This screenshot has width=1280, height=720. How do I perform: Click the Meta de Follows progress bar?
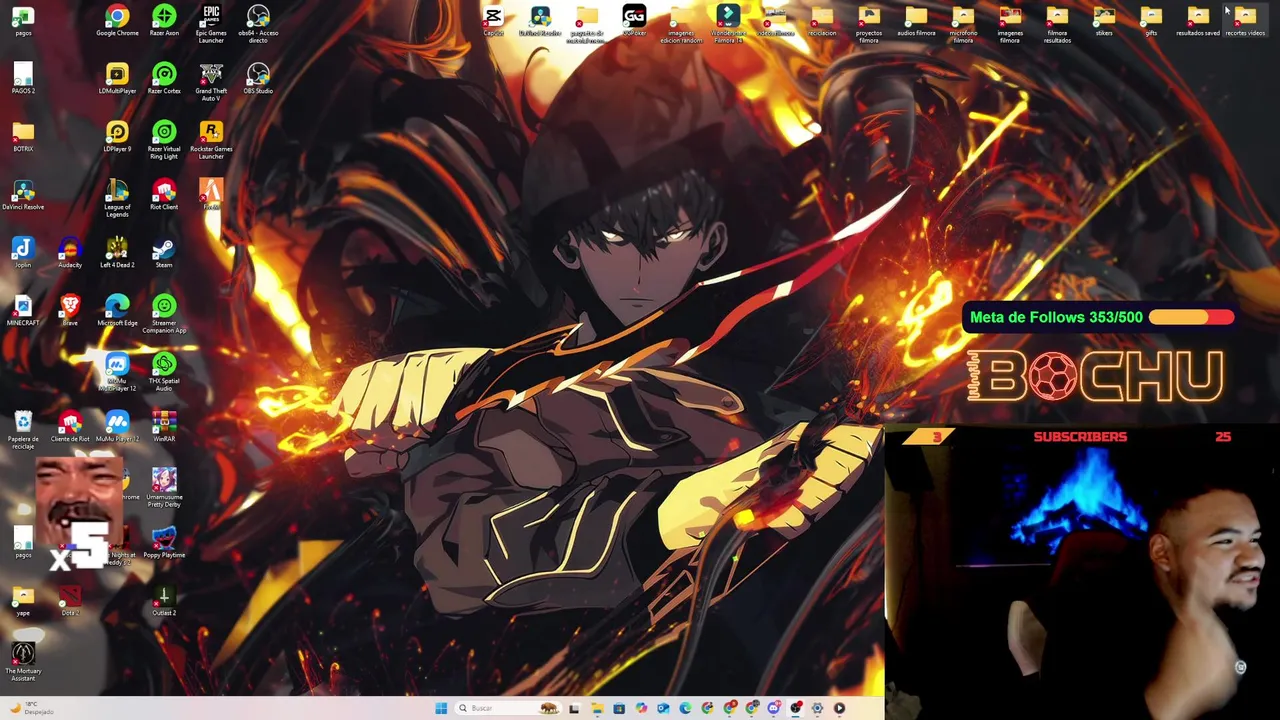click(1191, 317)
